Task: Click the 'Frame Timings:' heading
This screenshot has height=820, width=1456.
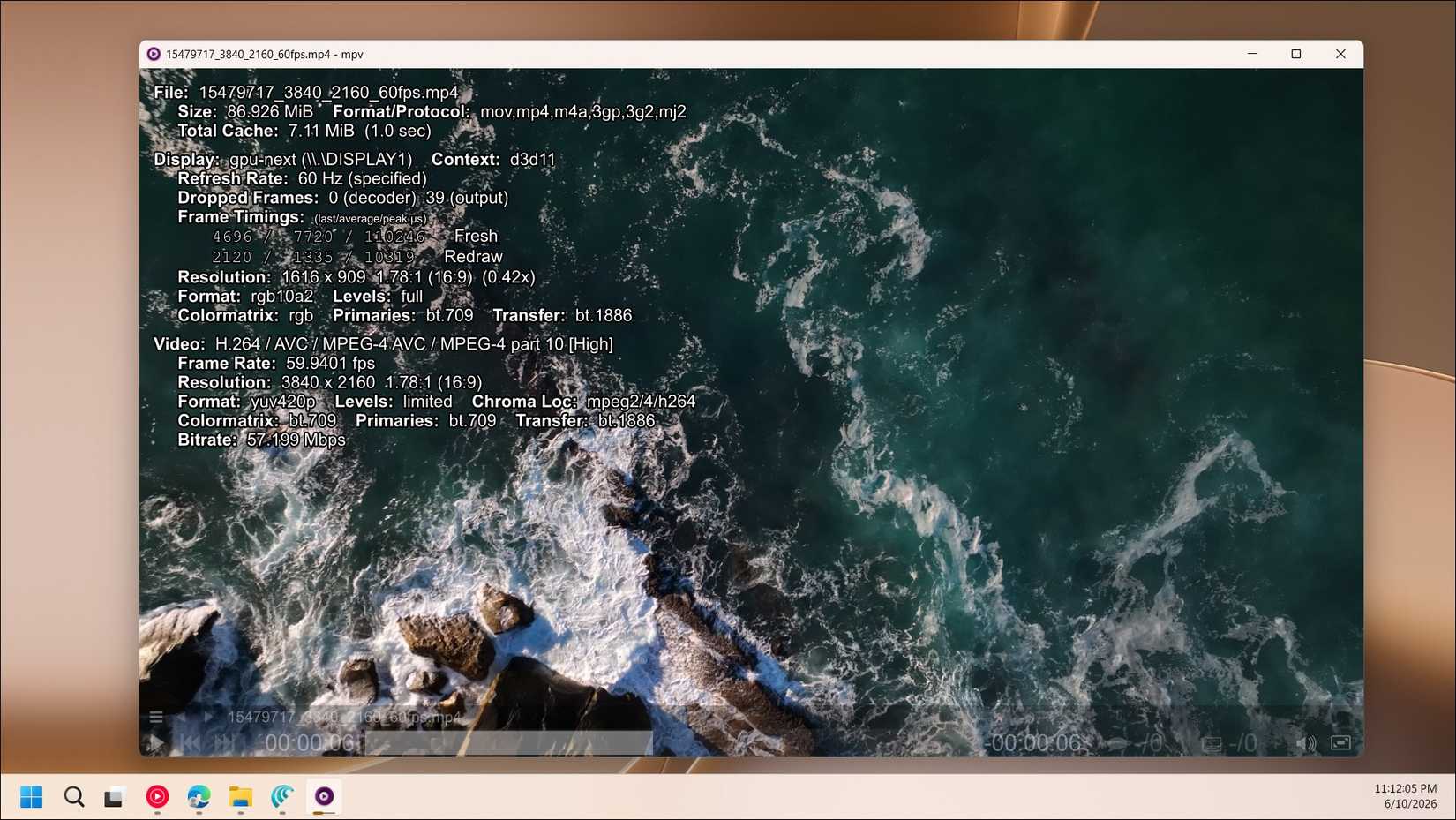Action: coord(241,217)
